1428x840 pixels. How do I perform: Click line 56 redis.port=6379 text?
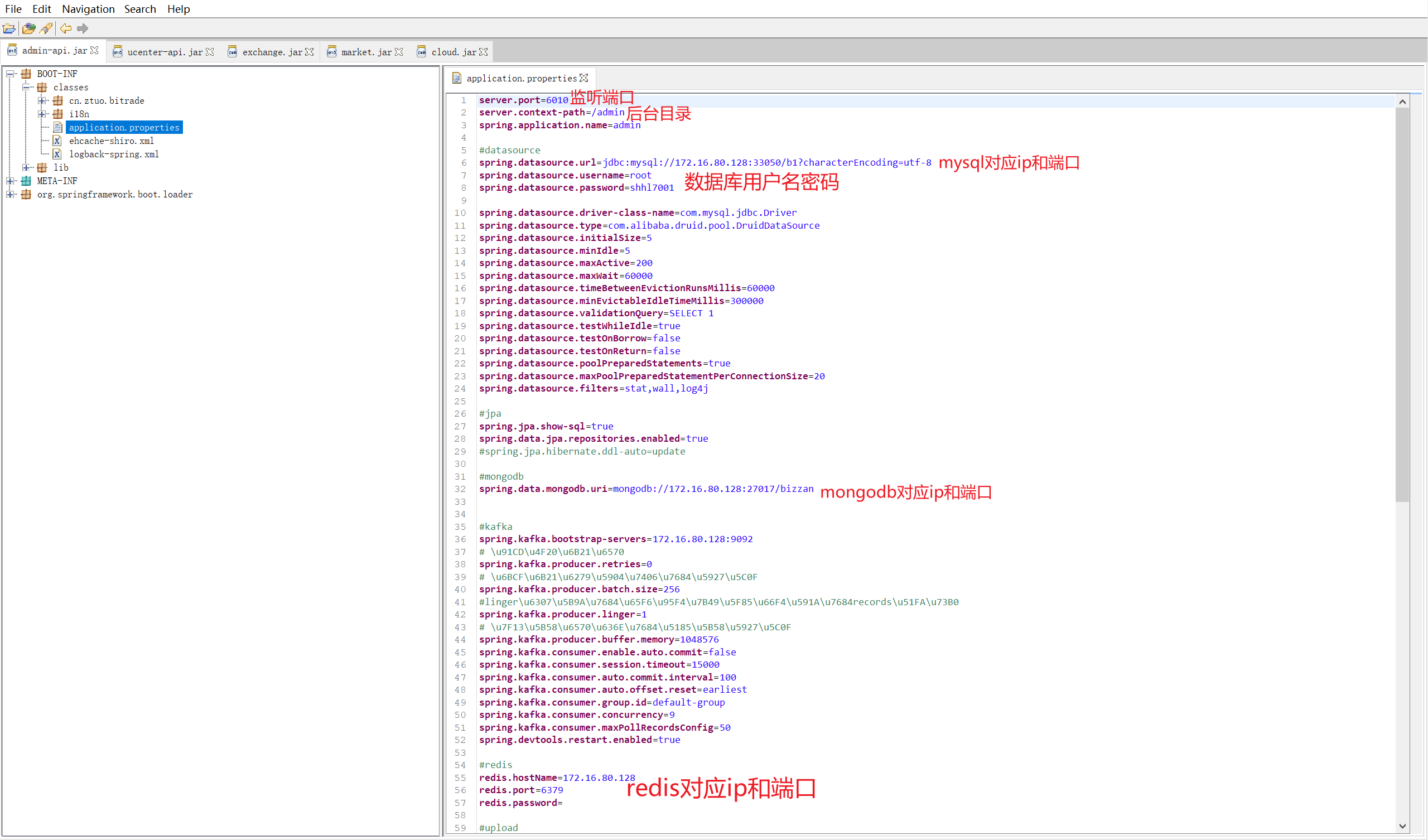click(x=522, y=791)
